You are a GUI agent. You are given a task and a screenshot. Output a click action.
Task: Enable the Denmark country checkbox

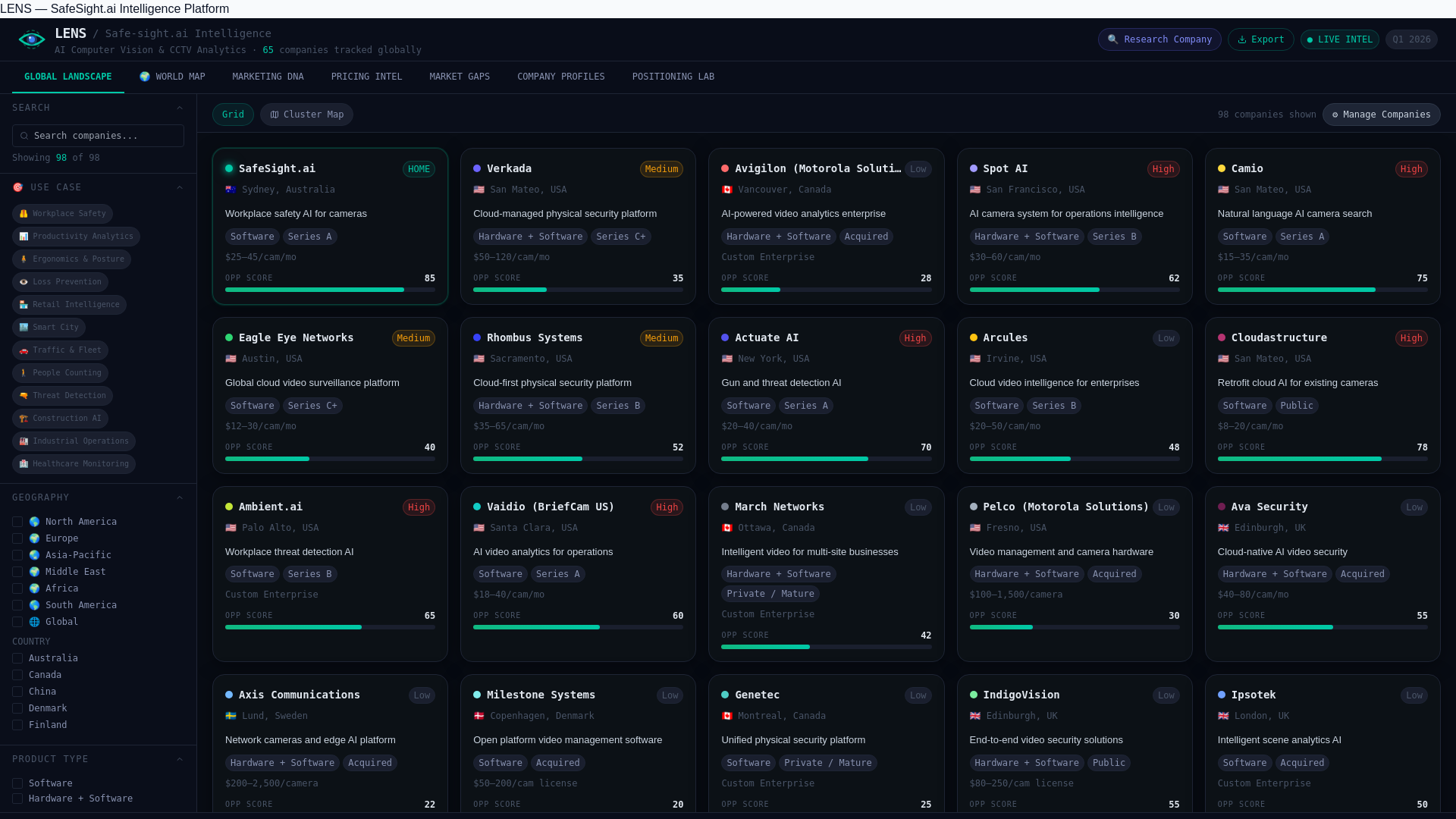click(17, 708)
